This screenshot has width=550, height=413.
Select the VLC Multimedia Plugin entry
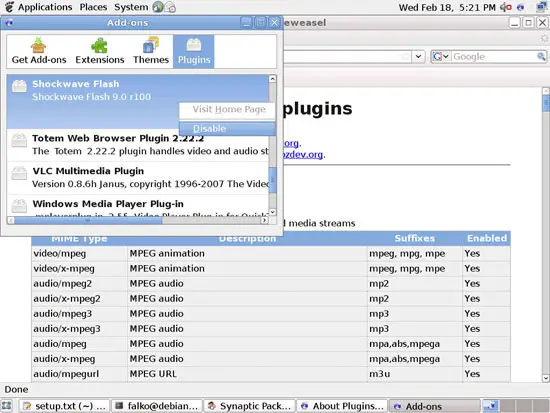138,178
